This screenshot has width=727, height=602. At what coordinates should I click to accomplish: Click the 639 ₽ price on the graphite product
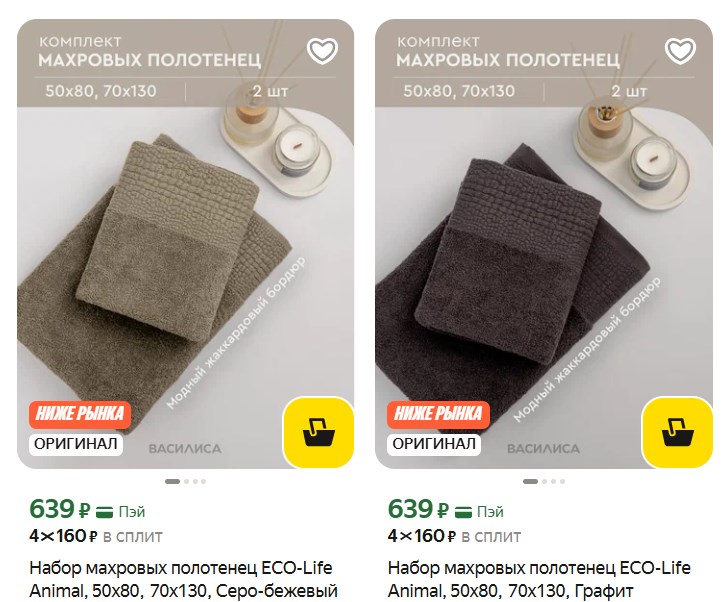pos(418,509)
